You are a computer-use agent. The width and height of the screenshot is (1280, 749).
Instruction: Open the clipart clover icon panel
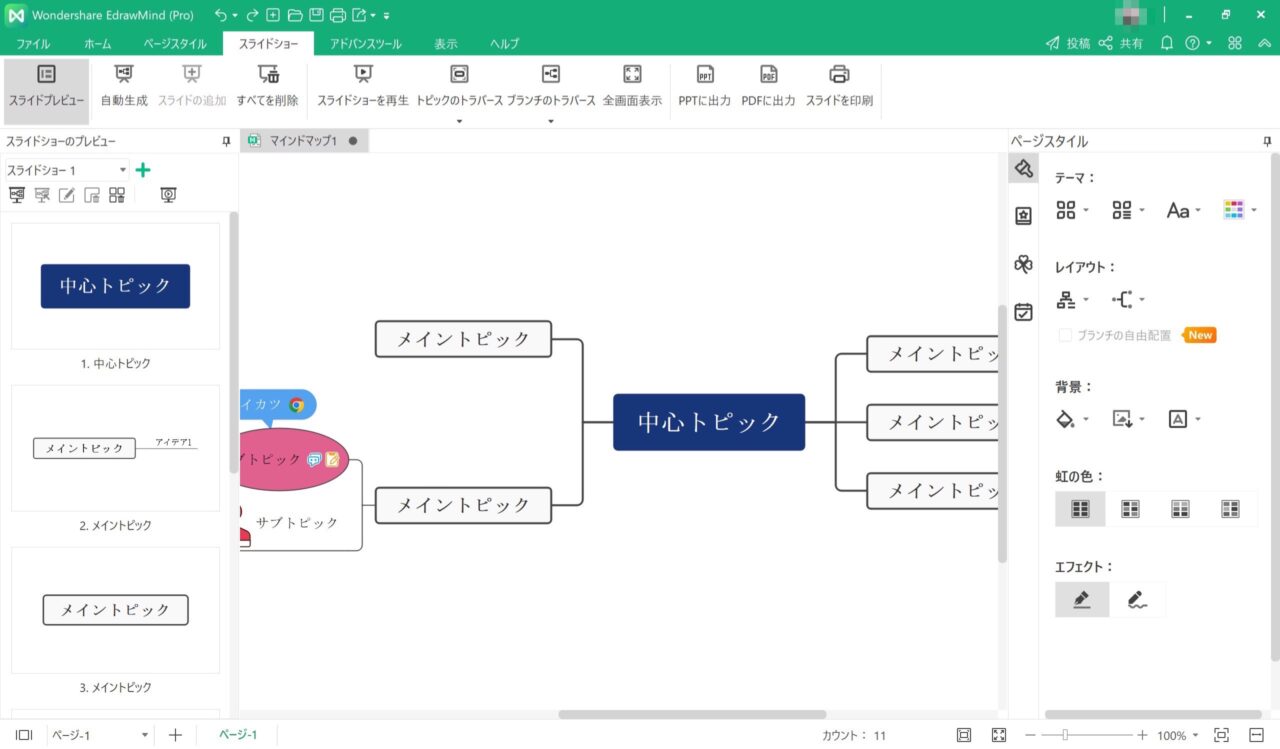1023,264
